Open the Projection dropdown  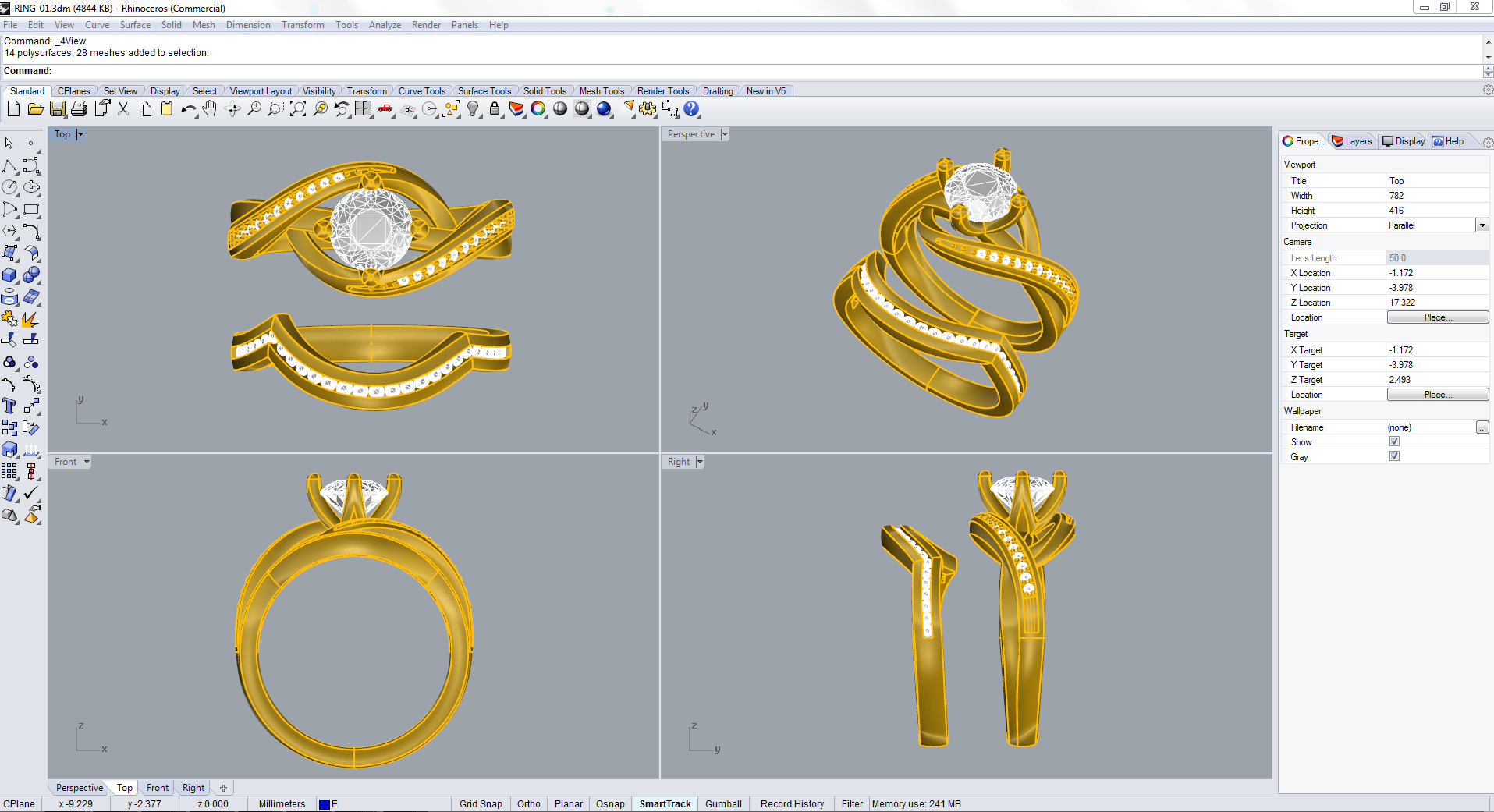pos(1482,225)
